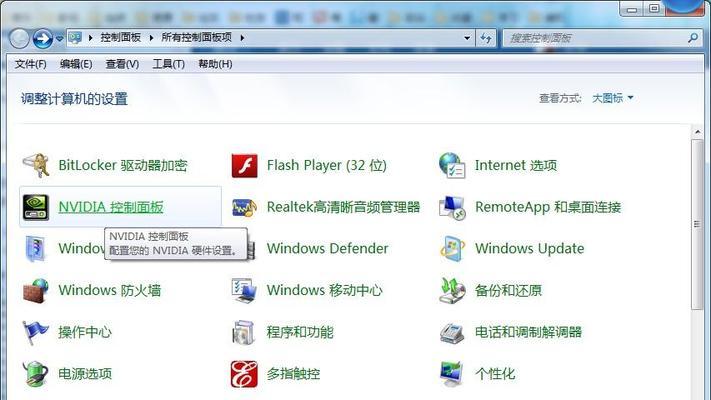Image resolution: width=711 pixels, height=400 pixels.
Task: Click the Windows 防火墙 text link
Action: 110,290
